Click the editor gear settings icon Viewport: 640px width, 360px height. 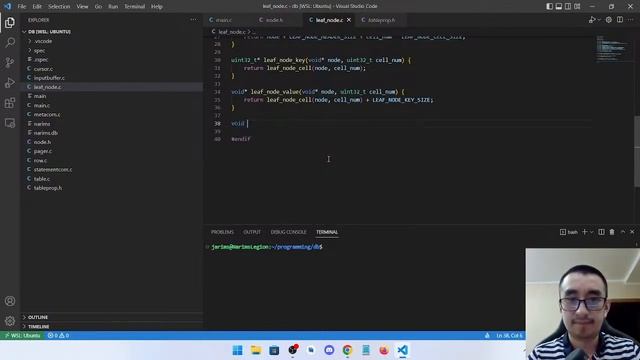[609, 20]
